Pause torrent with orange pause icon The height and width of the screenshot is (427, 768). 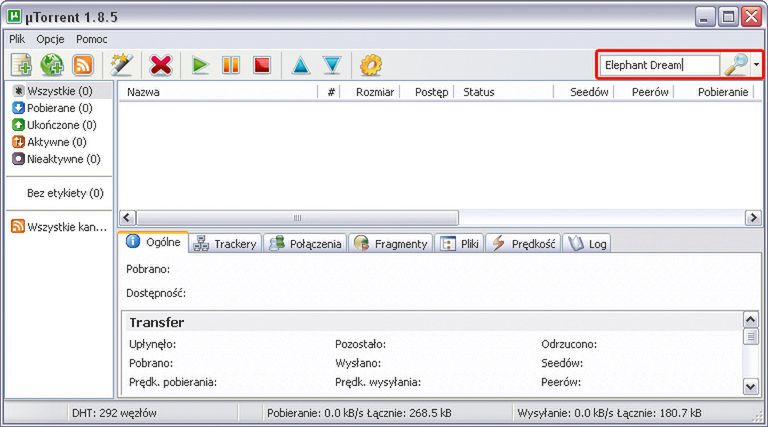coord(231,65)
